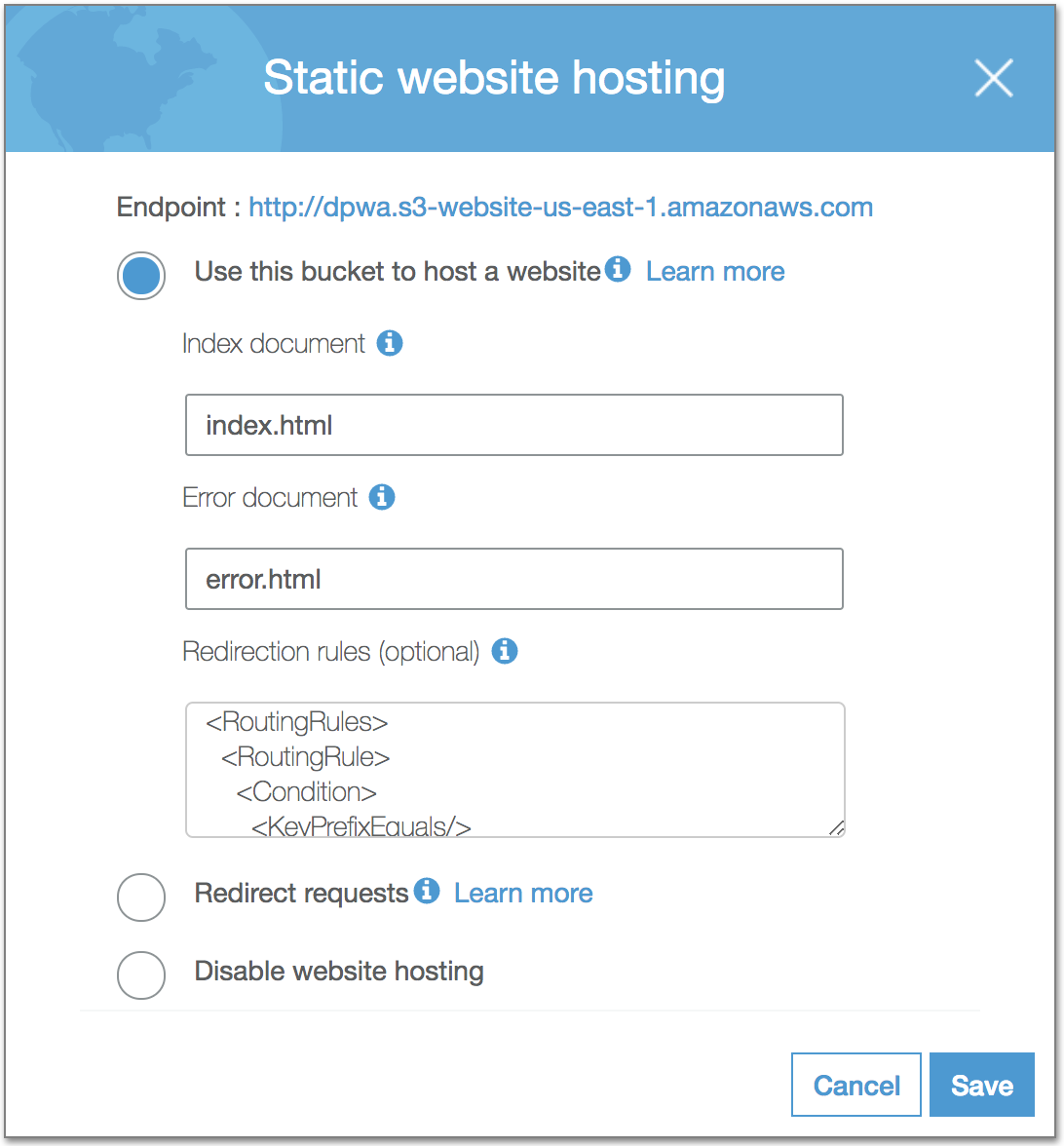Image resolution: width=1064 pixels, height=1146 pixels.
Task: Cancel the hosting configuration changes
Action: [x=855, y=1085]
